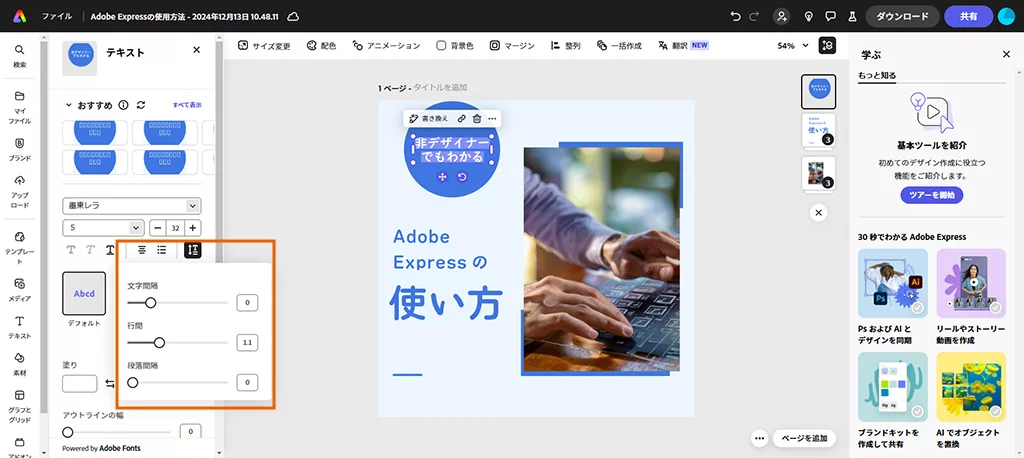Open 整列 alignment option

[566, 46]
